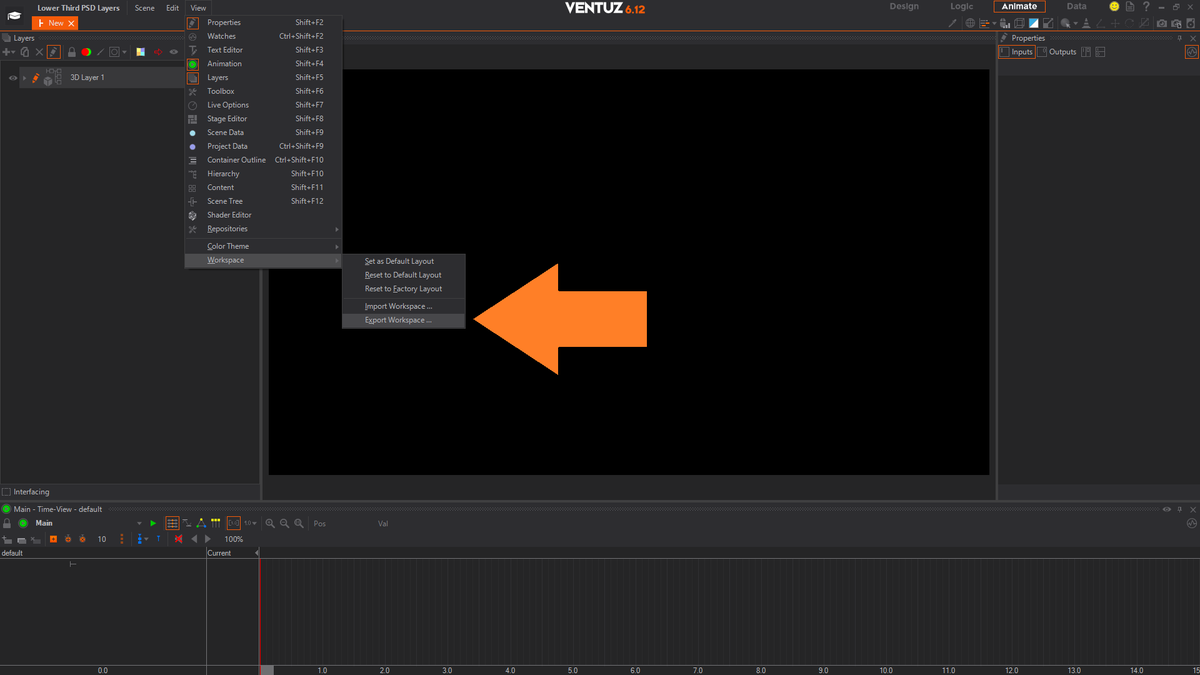Click the next keyframe arrow in timeline
The height and width of the screenshot is (675, 1200).
click(208, 539)
